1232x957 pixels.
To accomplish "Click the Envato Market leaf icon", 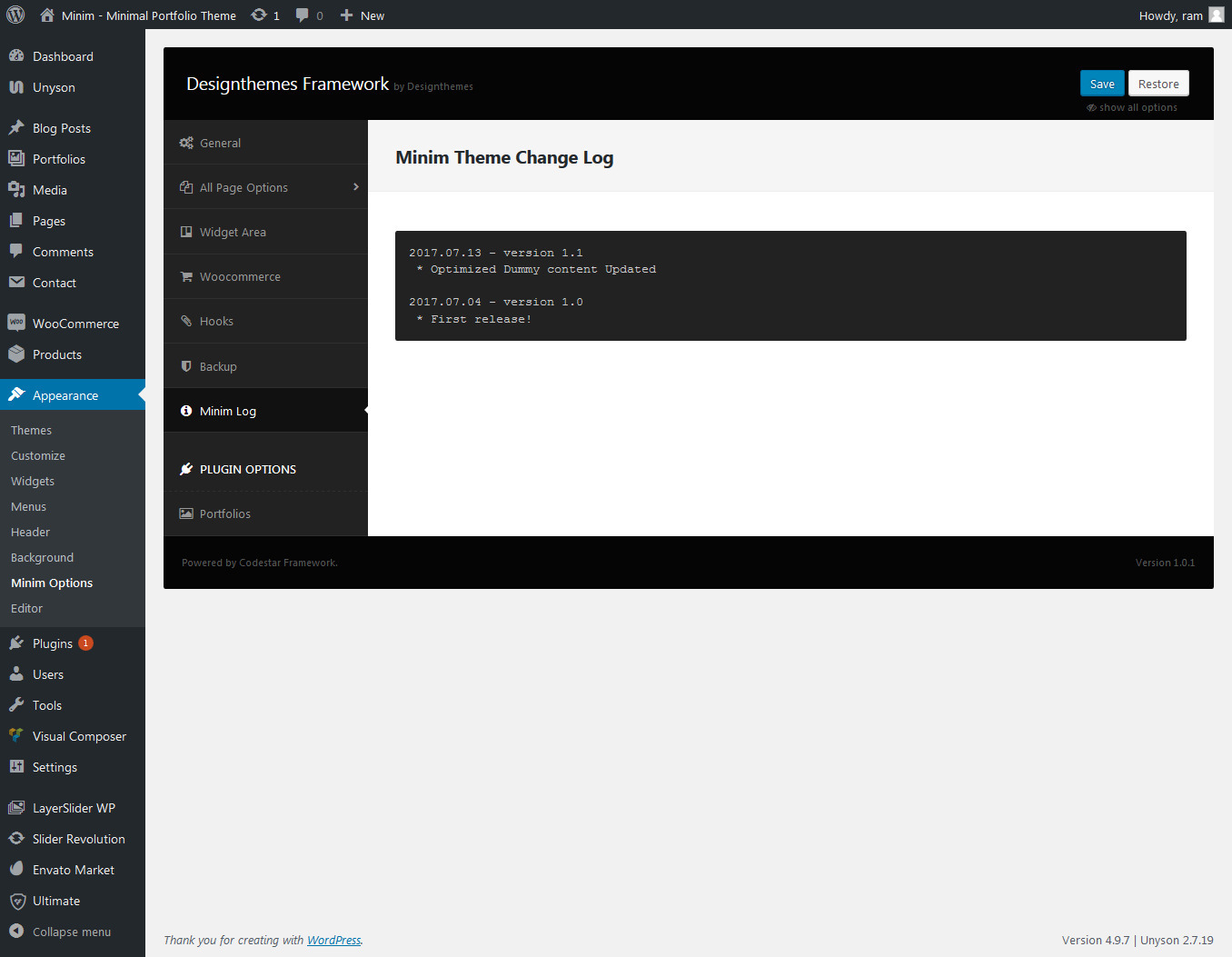I will [x=16, y=869].
